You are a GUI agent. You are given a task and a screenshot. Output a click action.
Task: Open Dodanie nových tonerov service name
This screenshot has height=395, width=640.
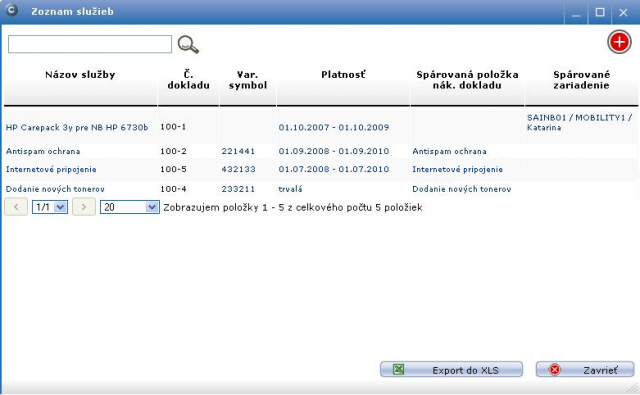[55, 189]
